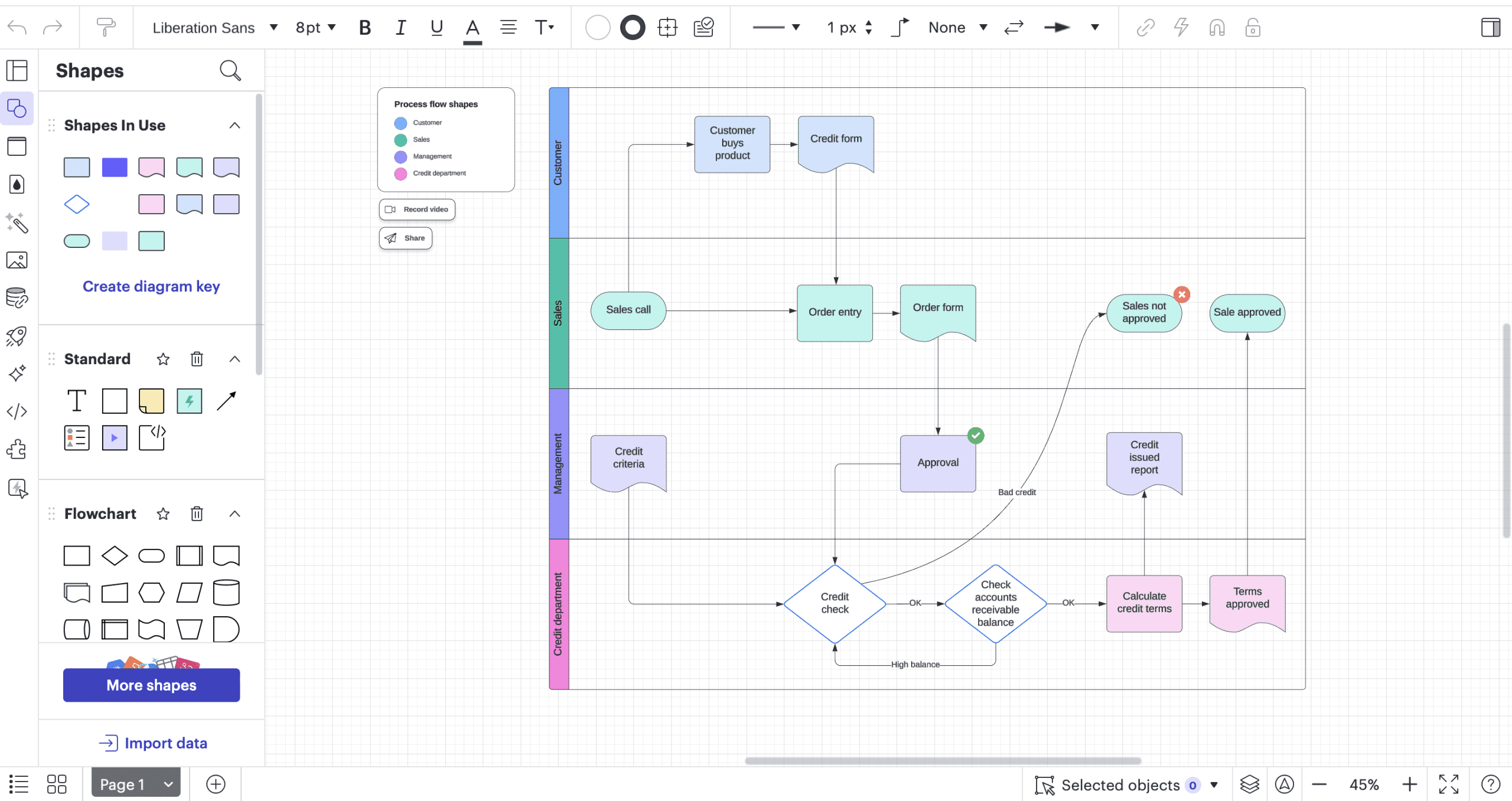Screen dimensions: 1512x801
Task: Open the shape search magnifier
Action: [230, 71]
